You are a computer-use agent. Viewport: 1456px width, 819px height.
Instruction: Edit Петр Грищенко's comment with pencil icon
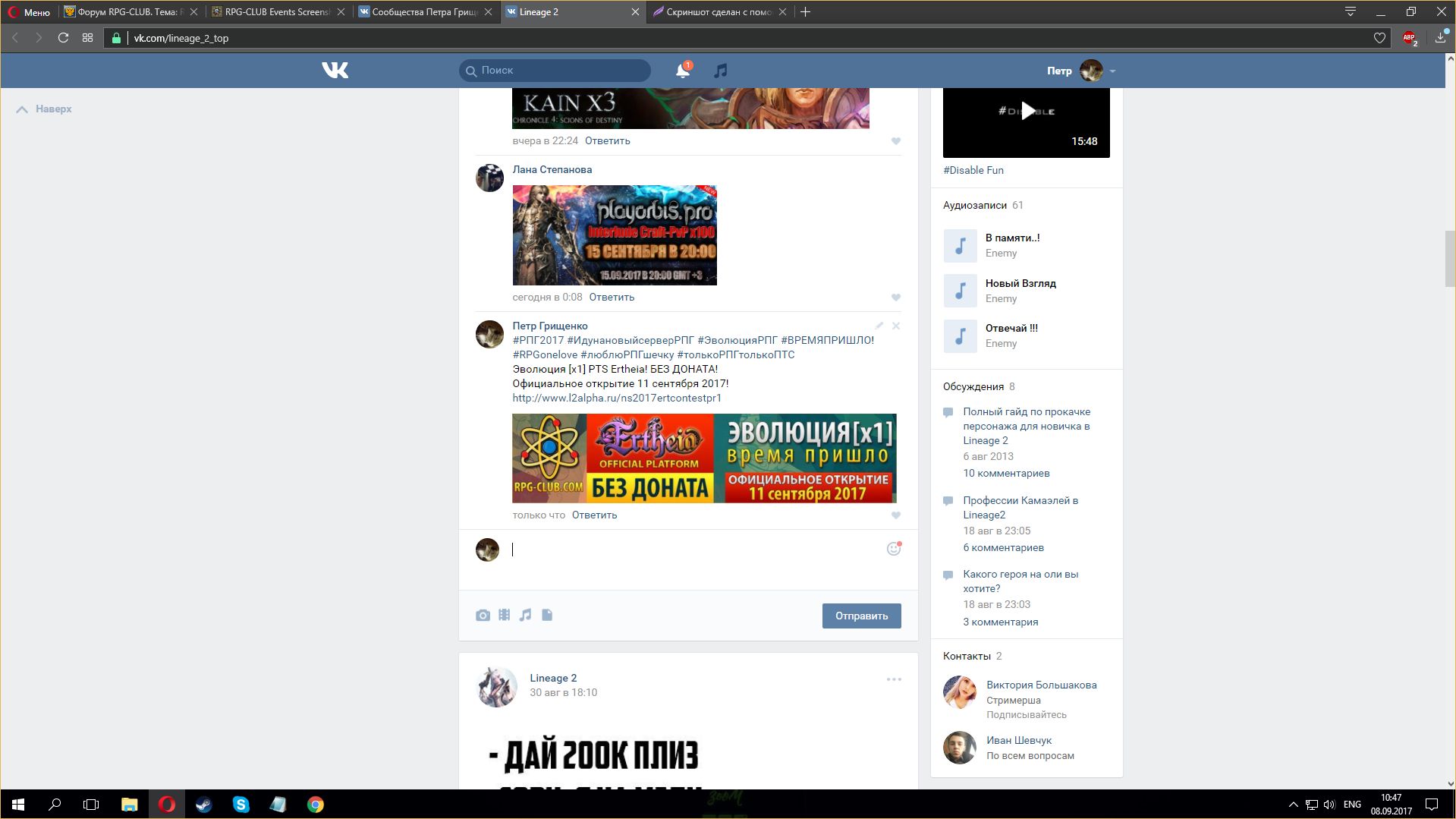click(x=879, y=326)
